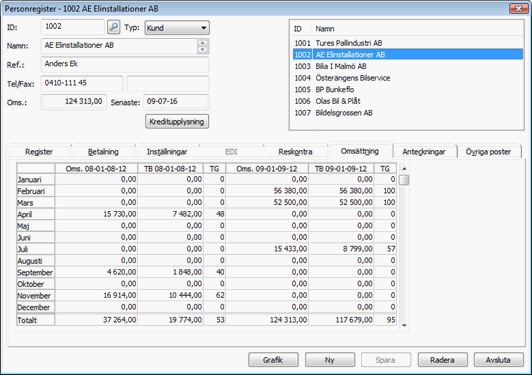
Task: Click the Grafik button
Action: pos(273,360)
